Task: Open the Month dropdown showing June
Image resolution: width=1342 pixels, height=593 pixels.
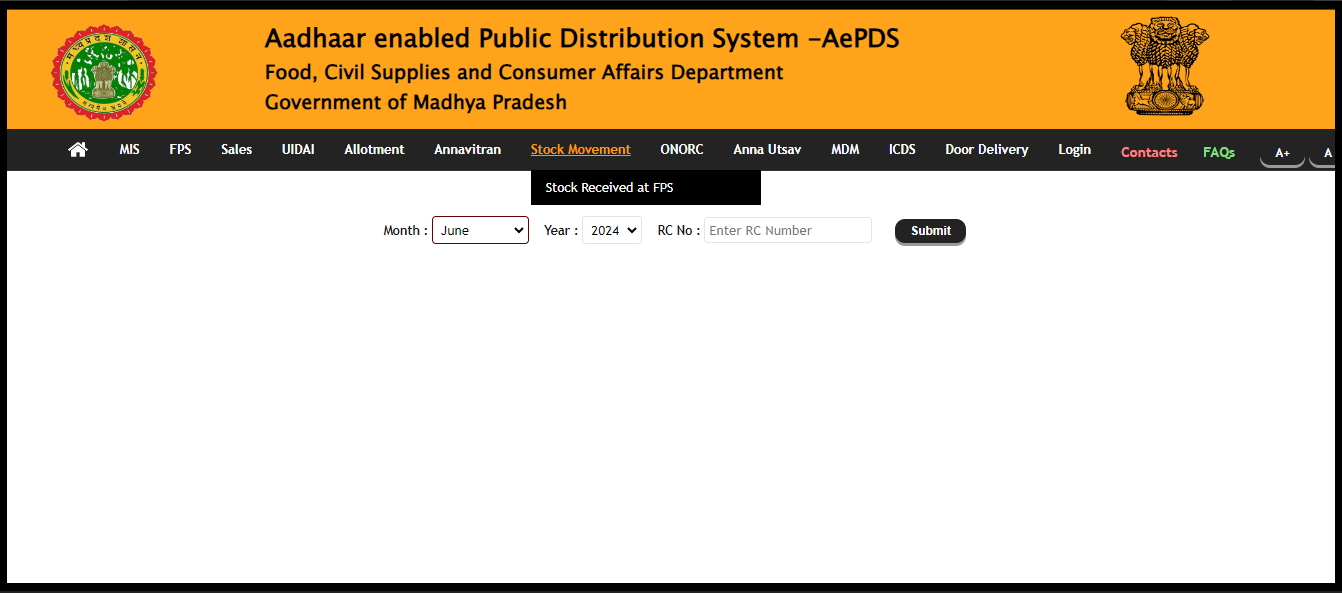Action: click(480, 230)
